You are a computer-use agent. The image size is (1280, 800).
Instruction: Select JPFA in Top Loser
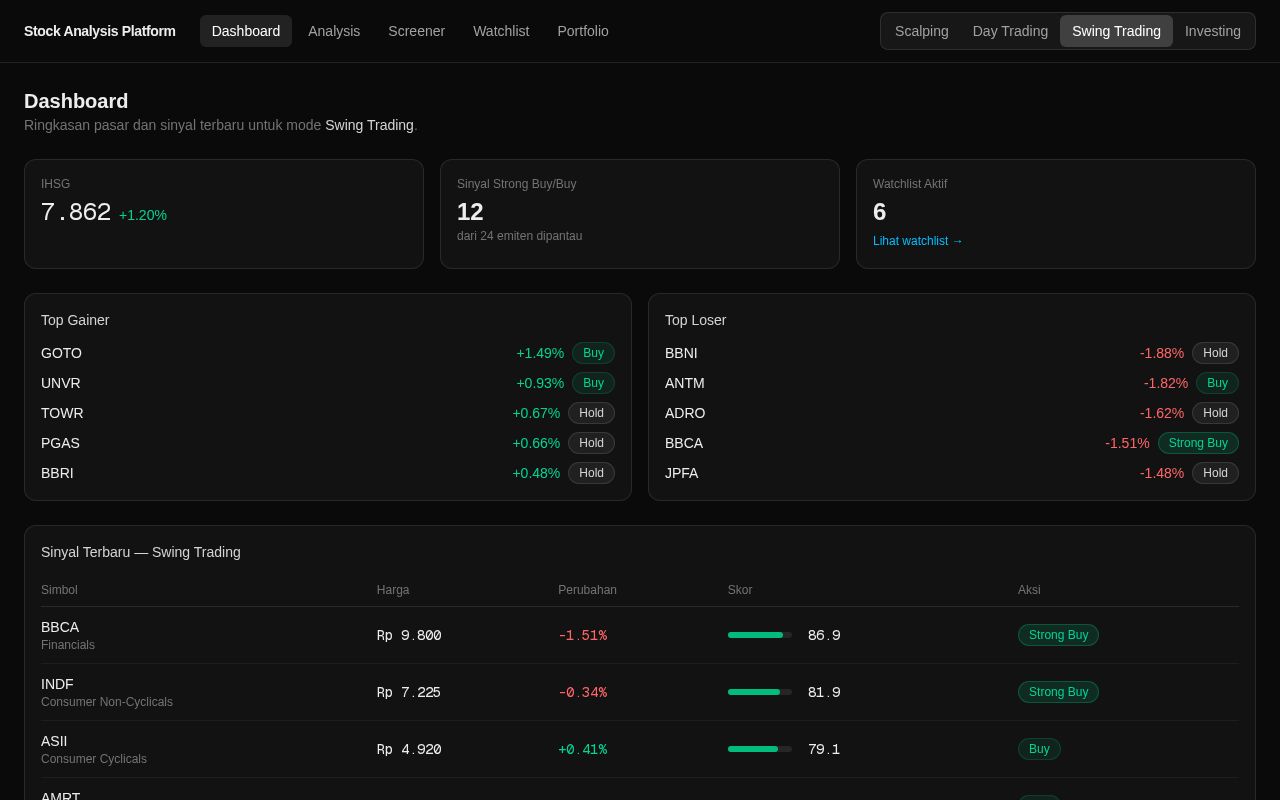pos(682,473)
